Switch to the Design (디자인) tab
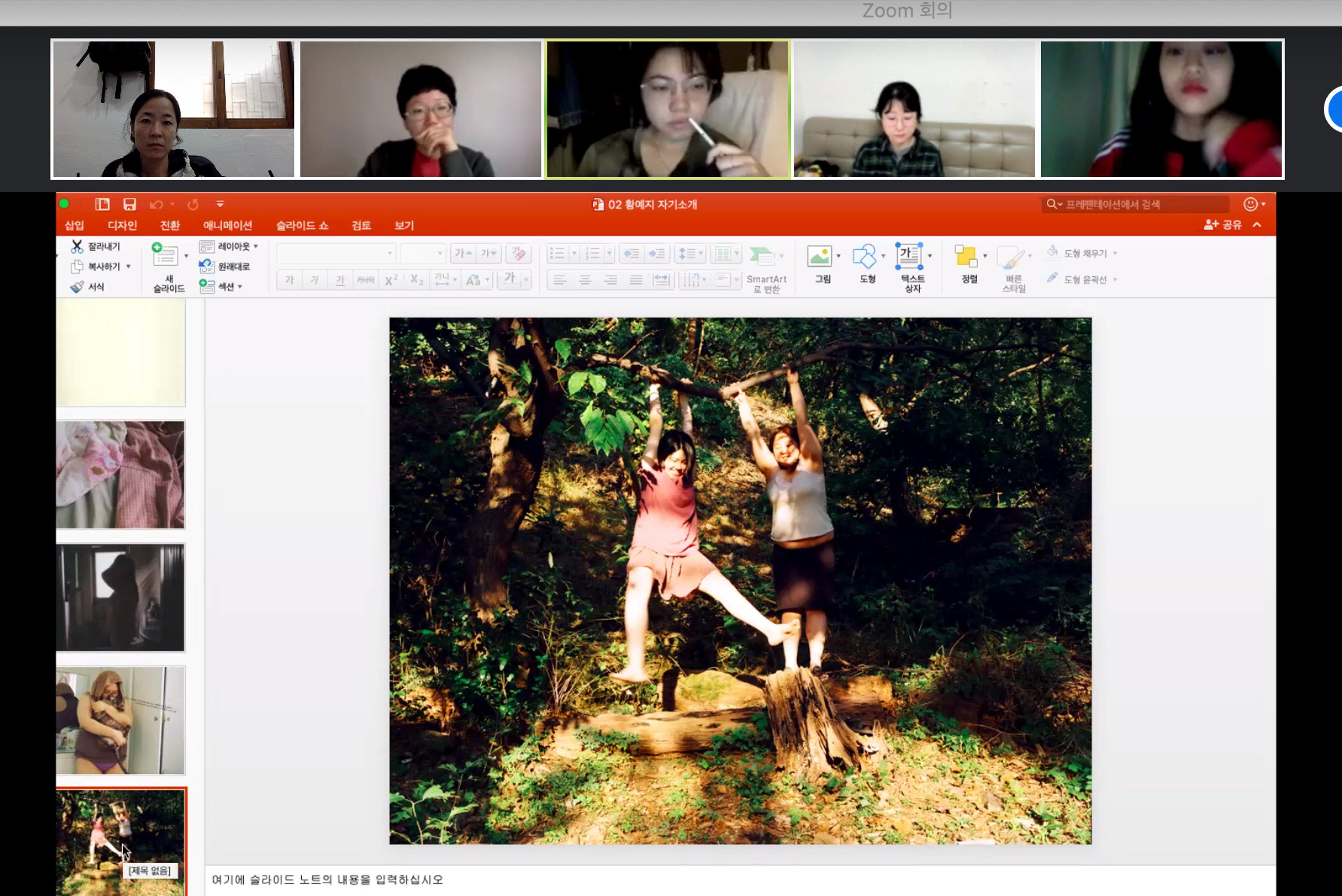This screenshot has width=1342, height=896. [x=122, y=225]
